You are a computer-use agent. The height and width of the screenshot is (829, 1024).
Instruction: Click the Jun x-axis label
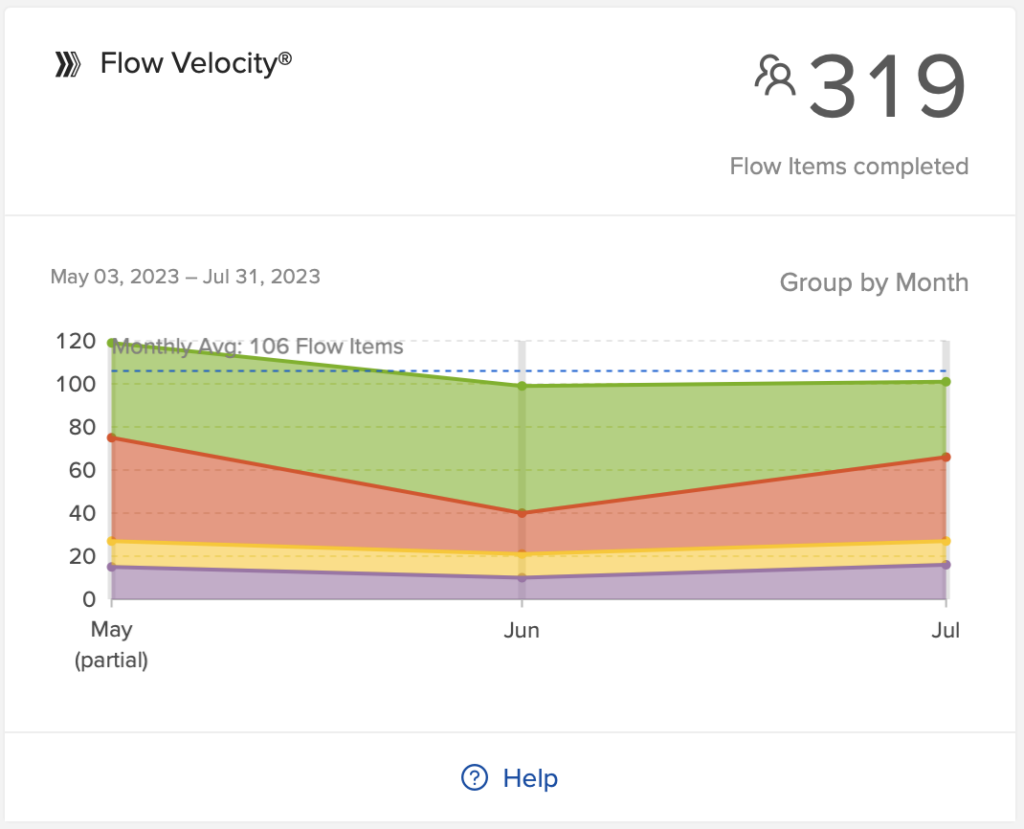[521, 631]
